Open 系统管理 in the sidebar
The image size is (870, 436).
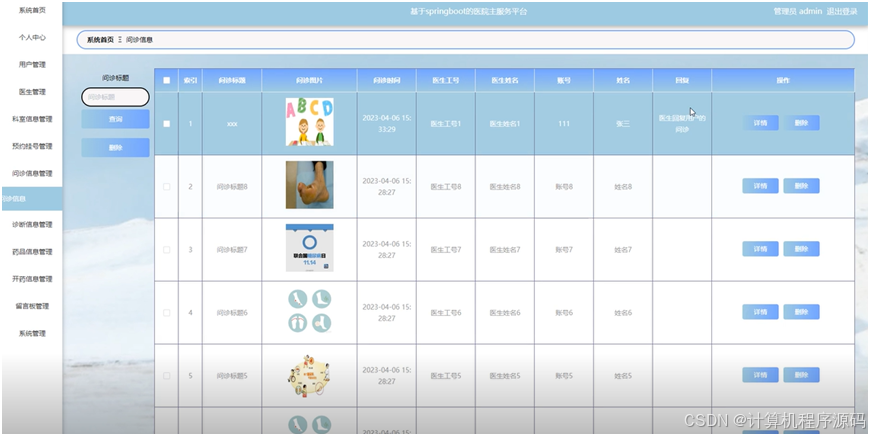(32, 334)
